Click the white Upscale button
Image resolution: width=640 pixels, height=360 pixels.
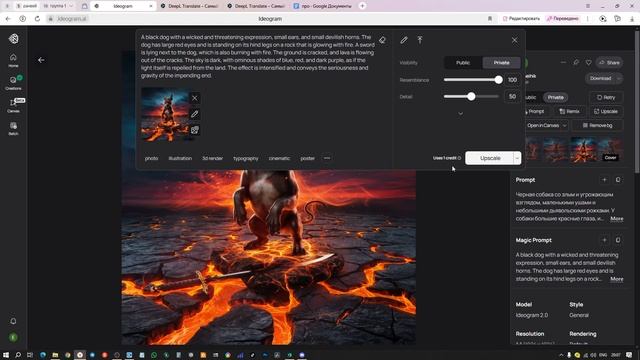point(489,158)
